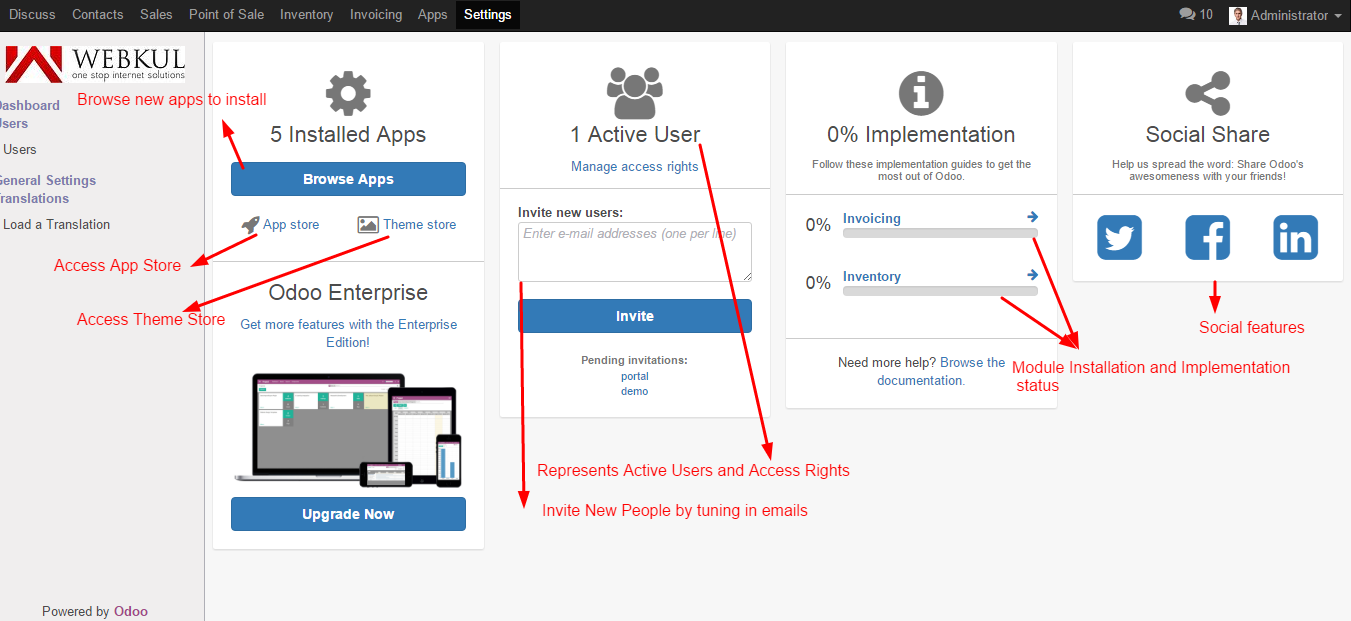The height and width of the screenshot is (621, 1351).
Task: Open Load a Translation in sidebar
Action: pos(57,224)
